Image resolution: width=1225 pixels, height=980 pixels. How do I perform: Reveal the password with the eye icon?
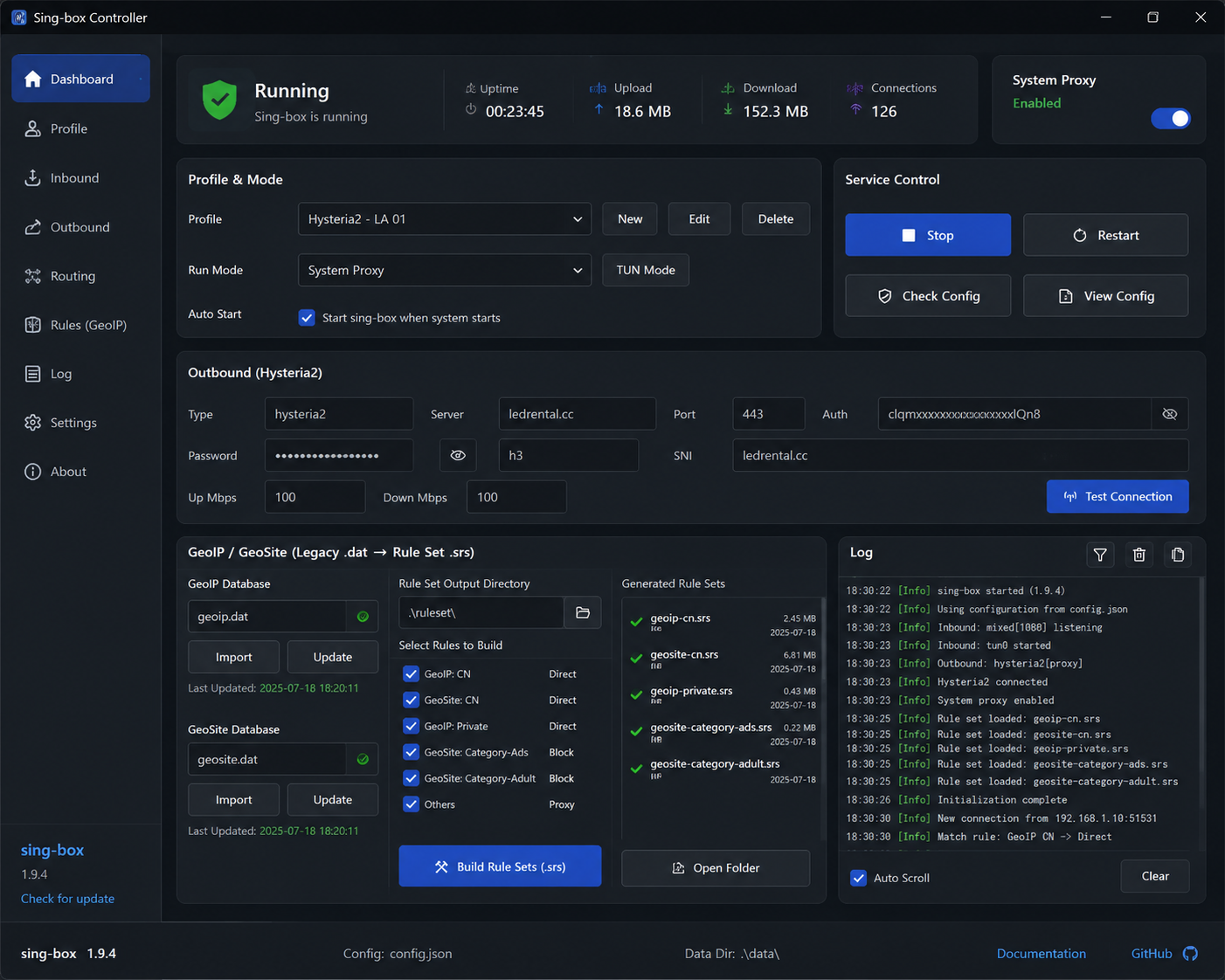458,455
